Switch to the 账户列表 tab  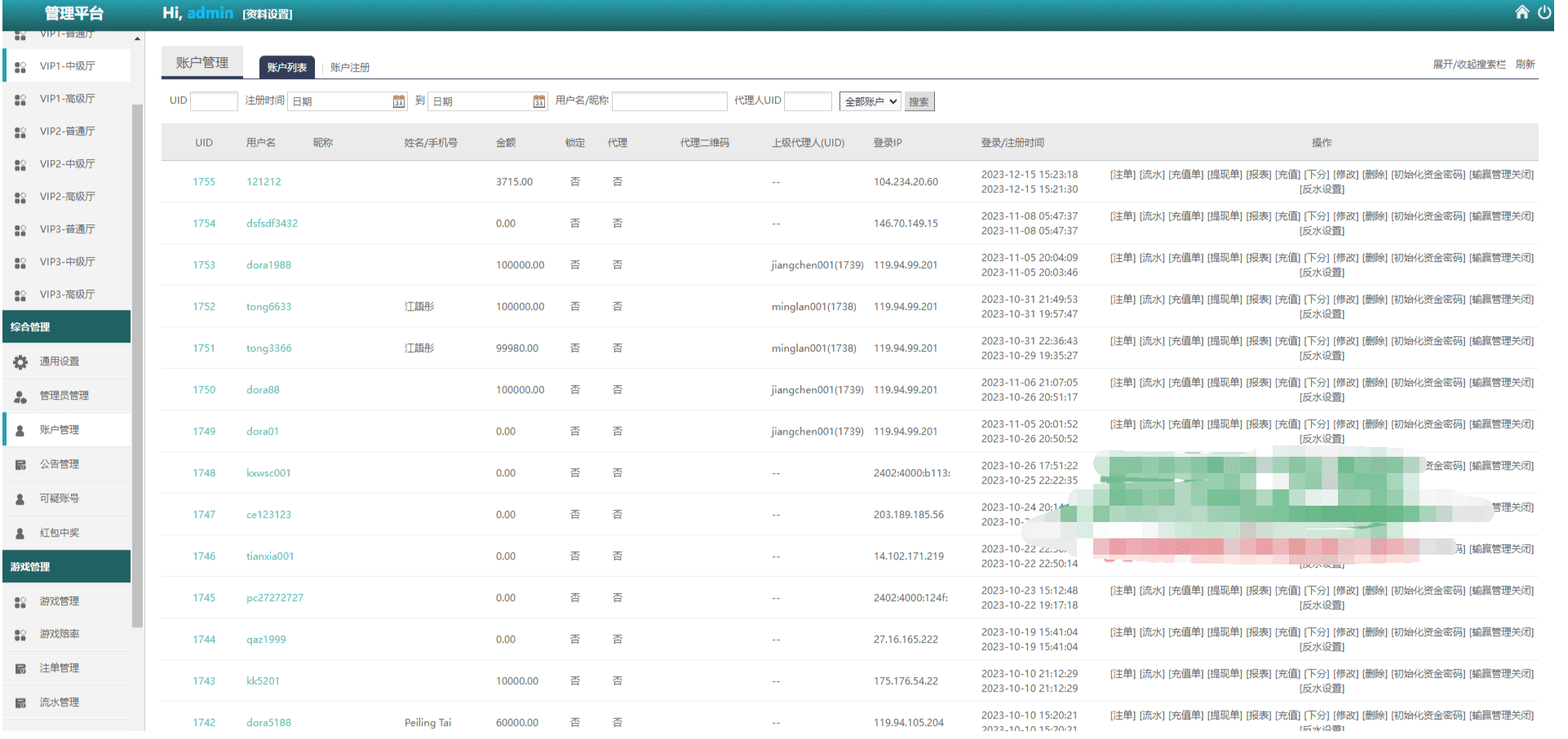point(286,67)
